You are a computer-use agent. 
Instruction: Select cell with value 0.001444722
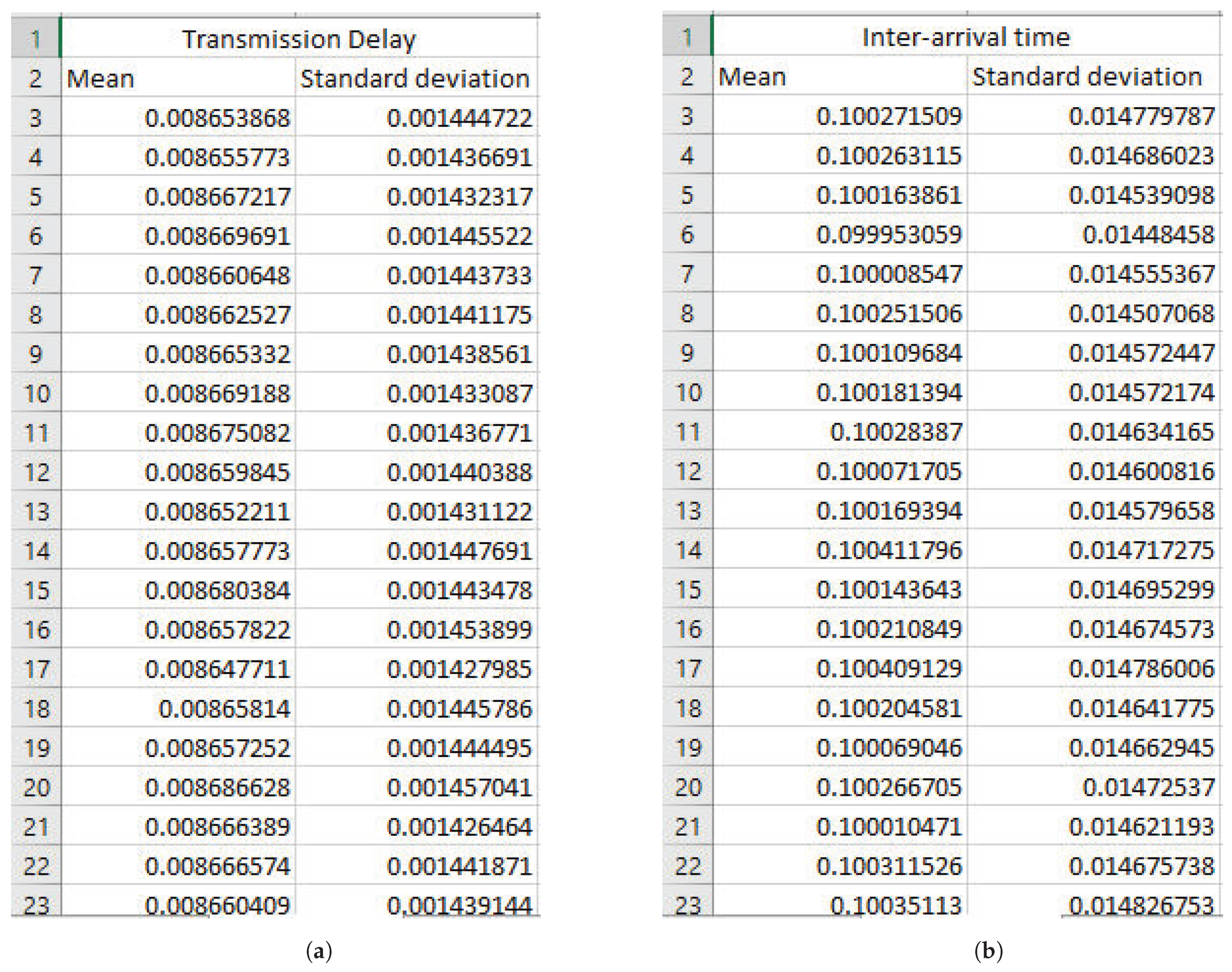(x=459, y=118)
